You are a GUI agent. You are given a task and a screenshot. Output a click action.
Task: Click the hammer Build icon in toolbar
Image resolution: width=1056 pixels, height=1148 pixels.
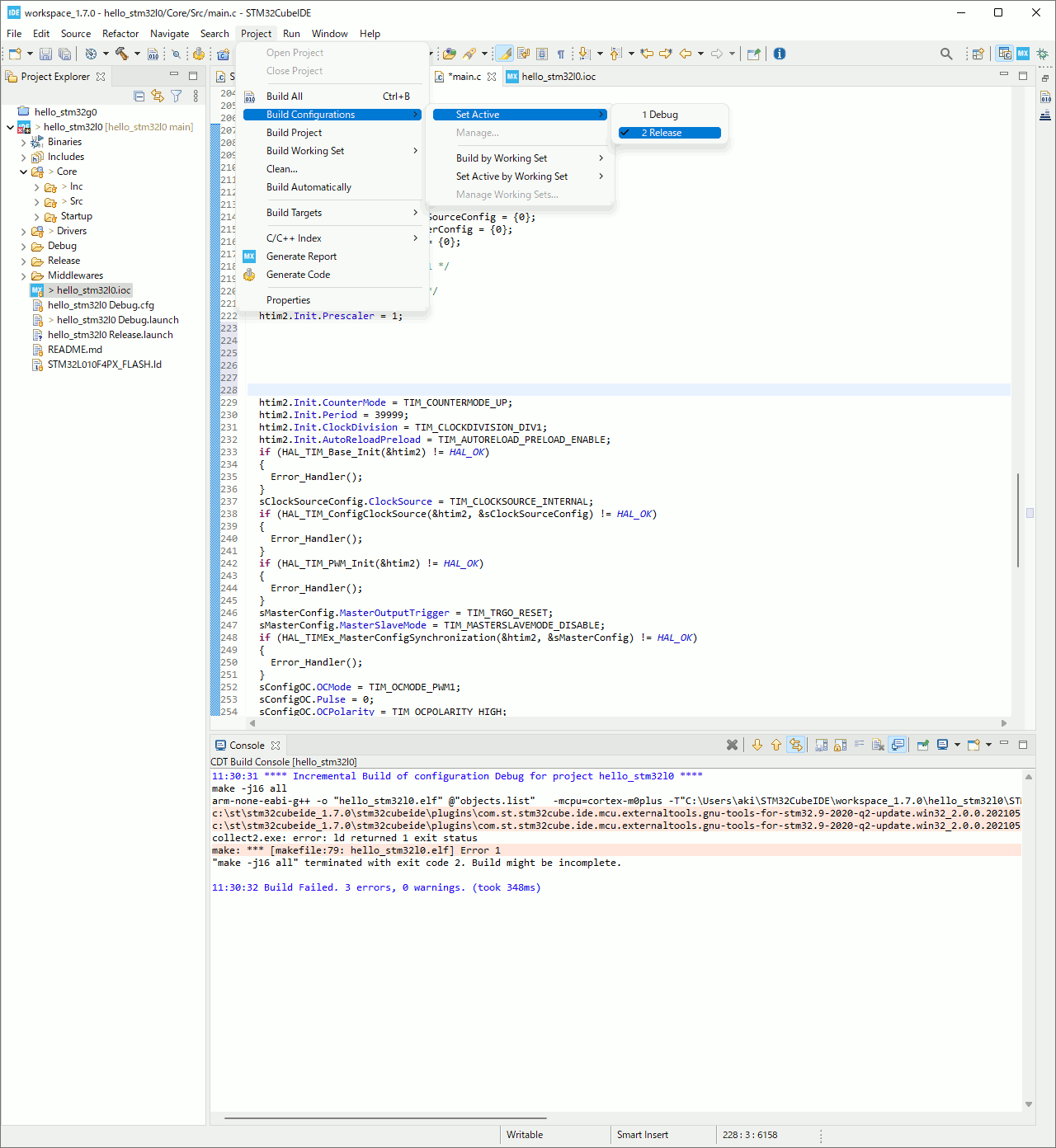(x=121, y=54)
